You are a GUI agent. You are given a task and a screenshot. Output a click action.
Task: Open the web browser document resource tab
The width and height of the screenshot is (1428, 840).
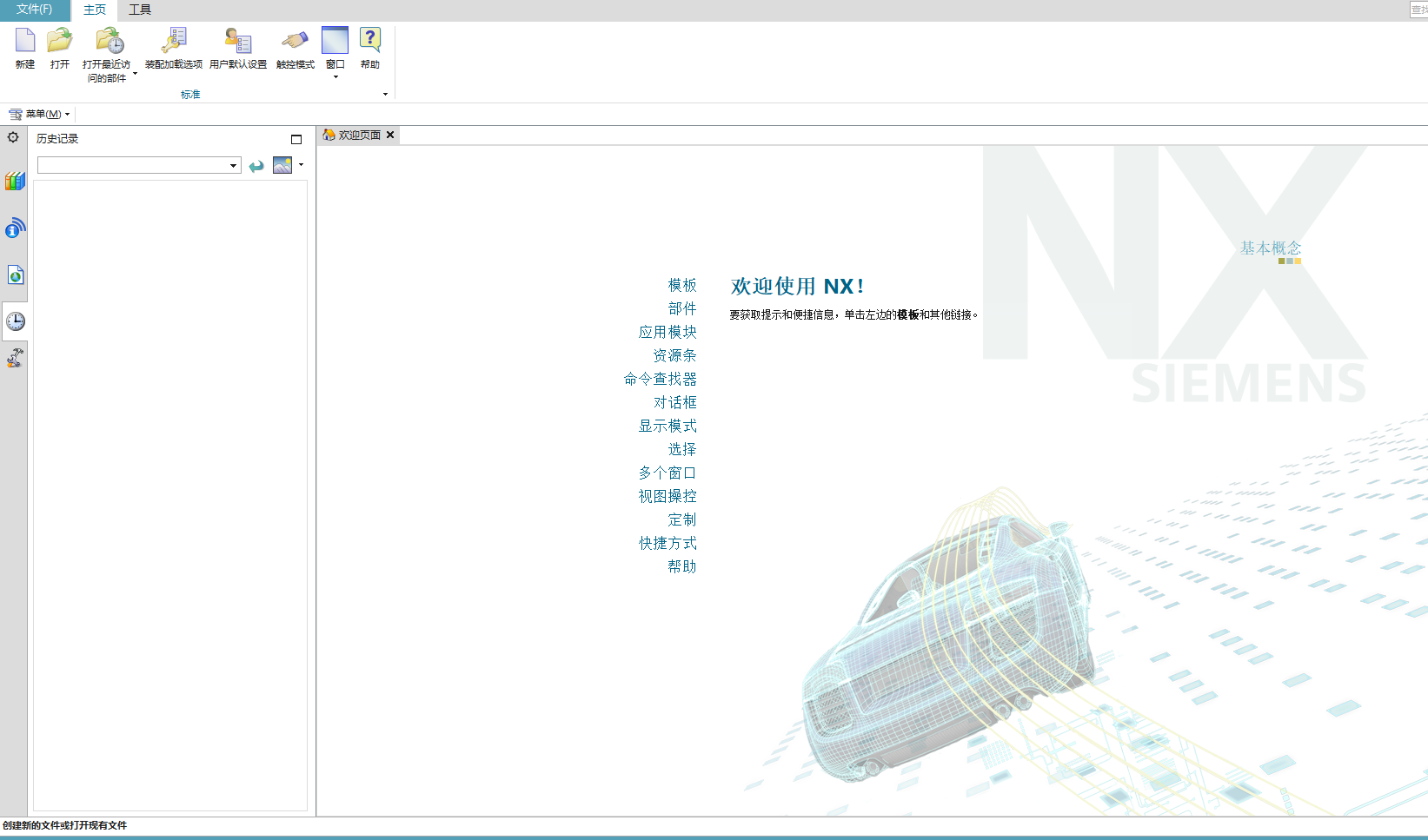[15, 275]
